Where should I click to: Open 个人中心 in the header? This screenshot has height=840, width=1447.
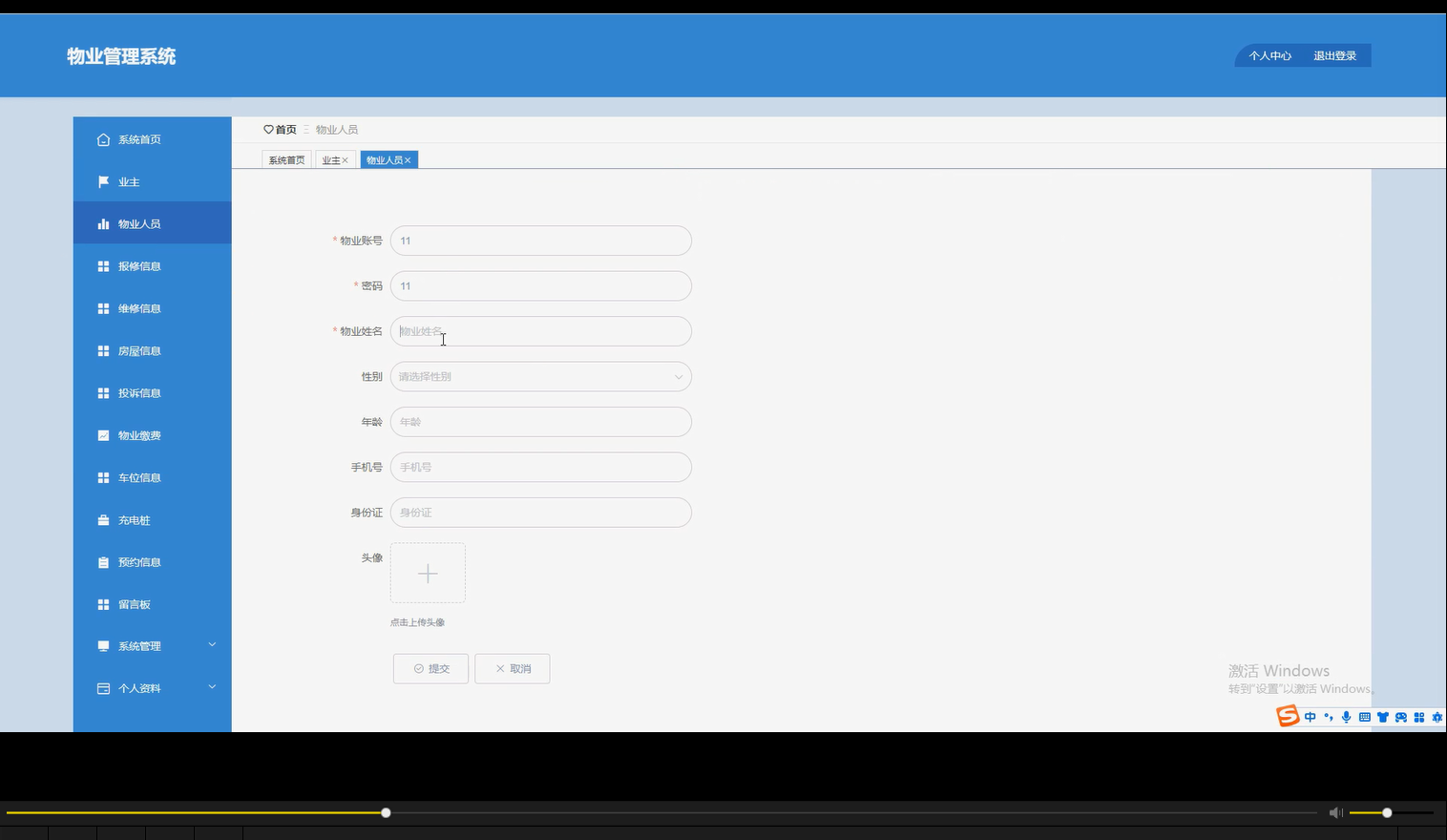1269,56
